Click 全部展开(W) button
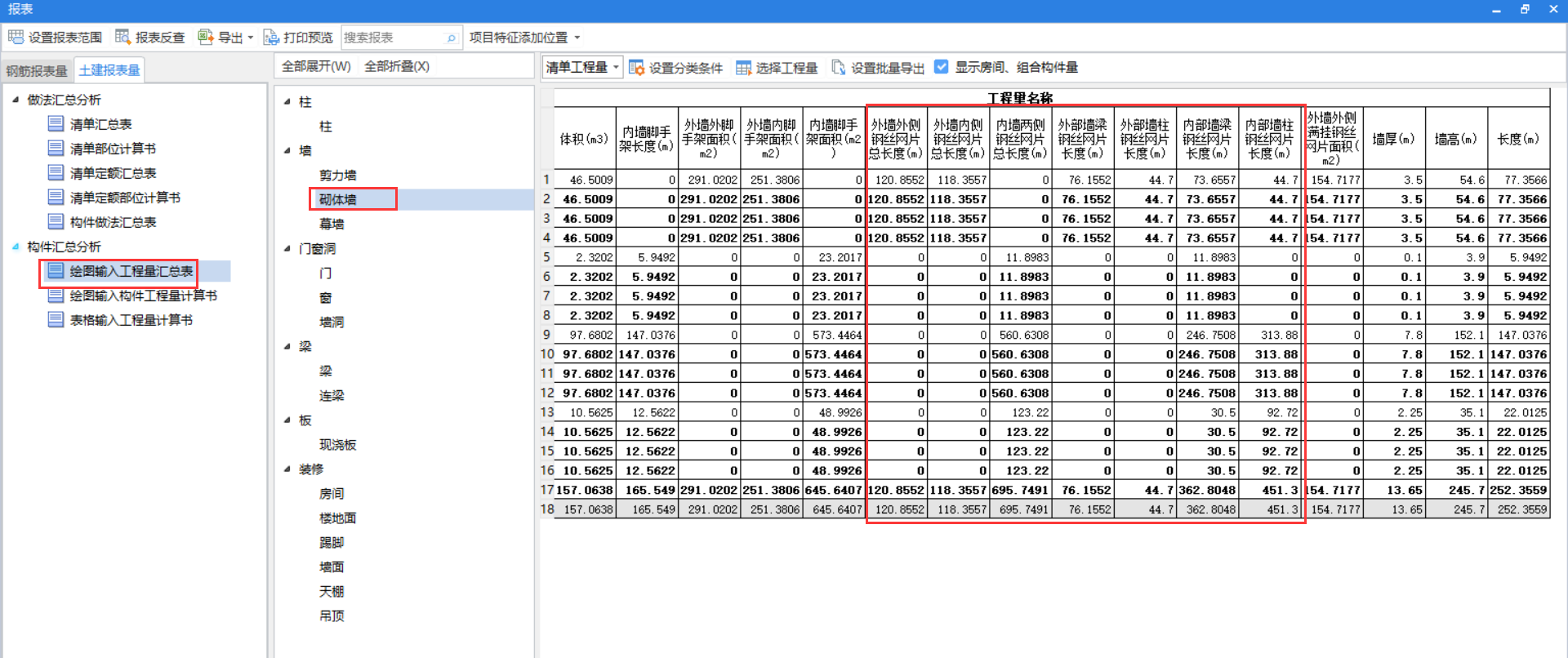1568x658 pixels. tap(316, 66)
